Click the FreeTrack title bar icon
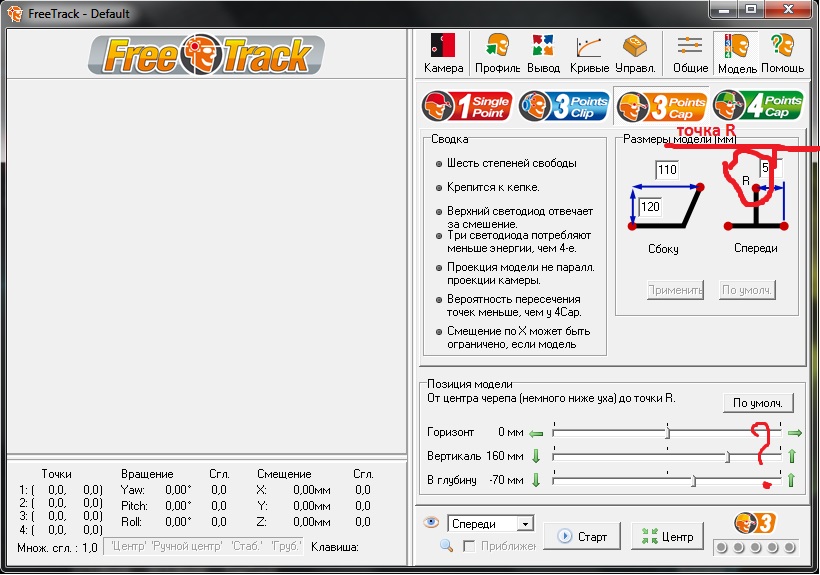This screenshot has height=575, width=820. tap(15, 14)
